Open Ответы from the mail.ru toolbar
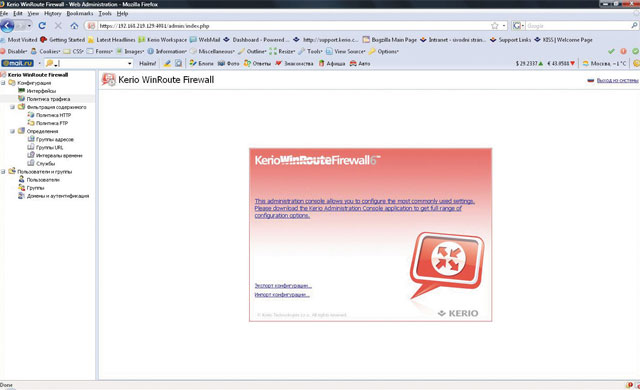 click(257, 63)
